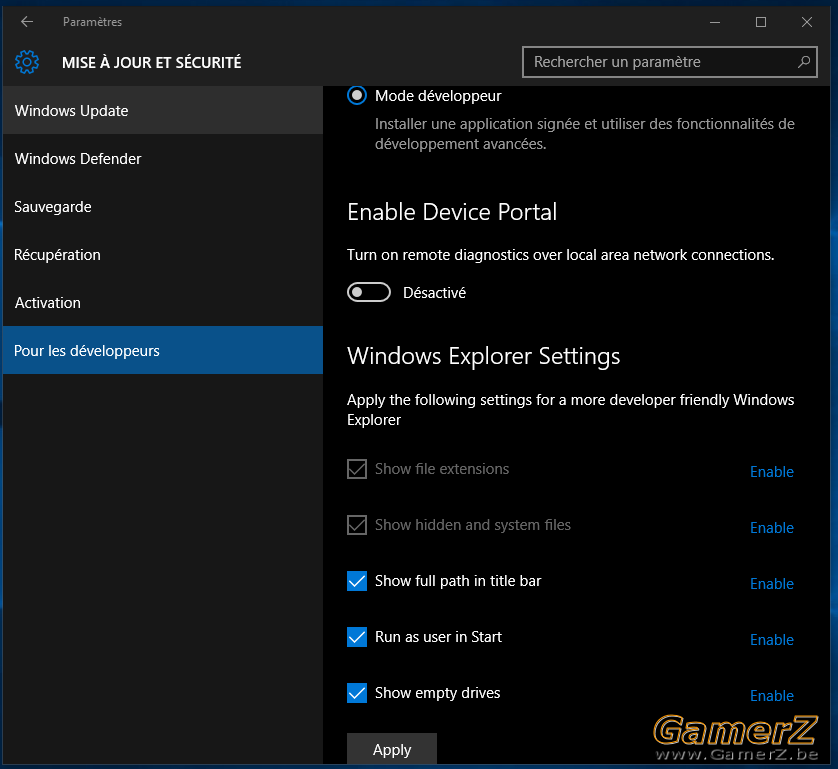
Task: Uncheck Show empty drives
Action: click(357, 693)
